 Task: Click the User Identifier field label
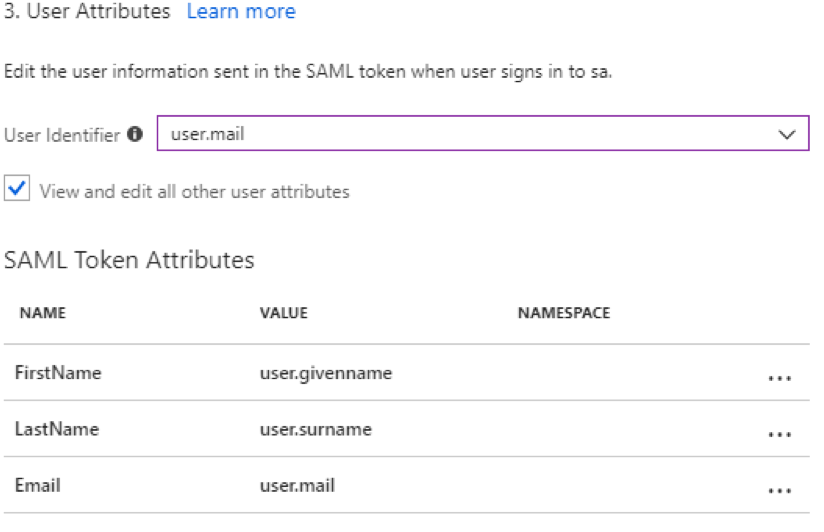[62, 135]
